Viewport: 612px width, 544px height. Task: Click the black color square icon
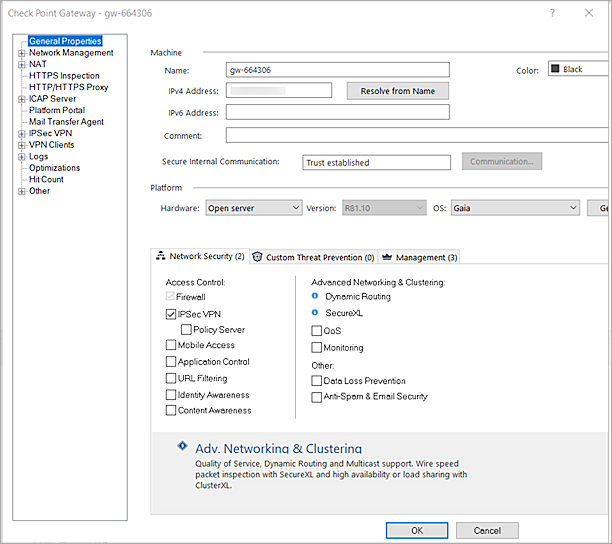(555, 69)
